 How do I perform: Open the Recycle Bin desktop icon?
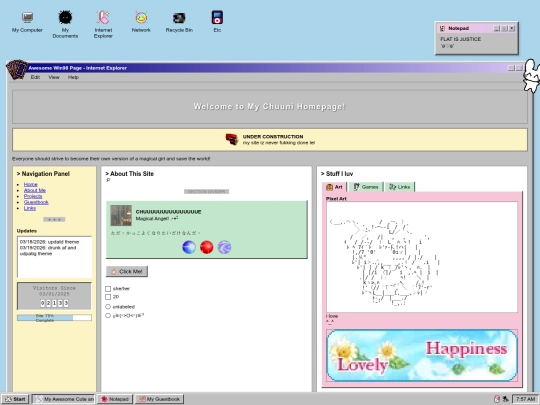tap(179, 22)
